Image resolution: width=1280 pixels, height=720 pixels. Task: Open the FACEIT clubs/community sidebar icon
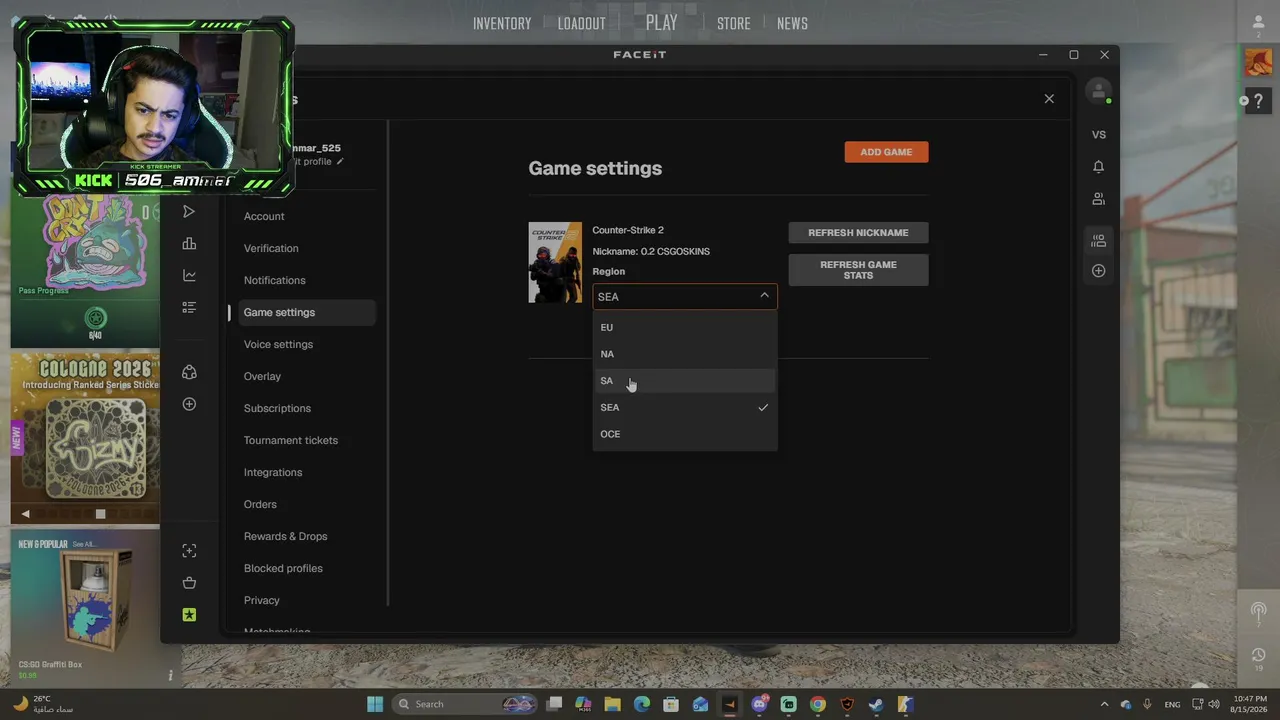189,372
